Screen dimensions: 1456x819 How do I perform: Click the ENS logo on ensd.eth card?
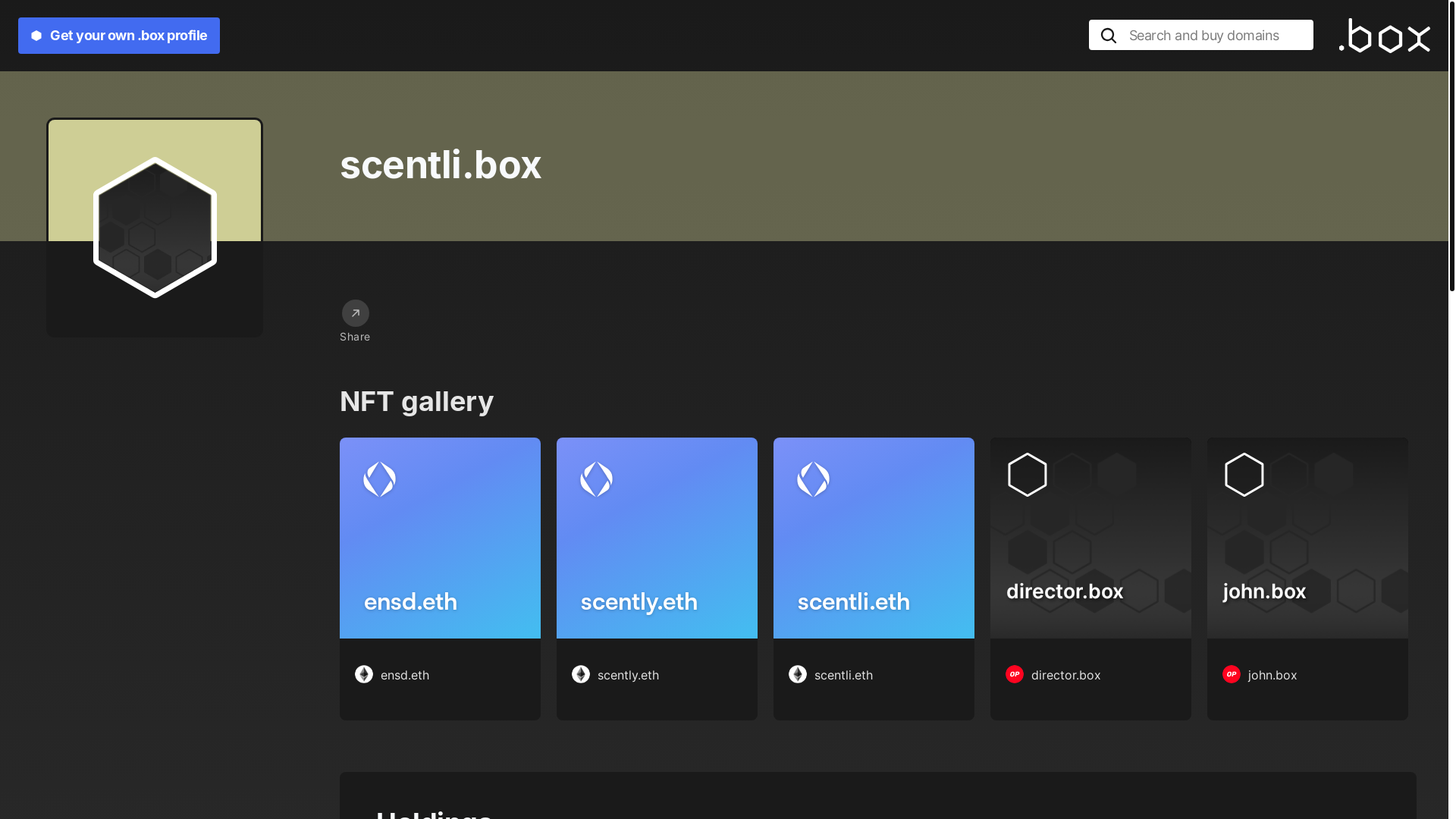coord(380,479)
